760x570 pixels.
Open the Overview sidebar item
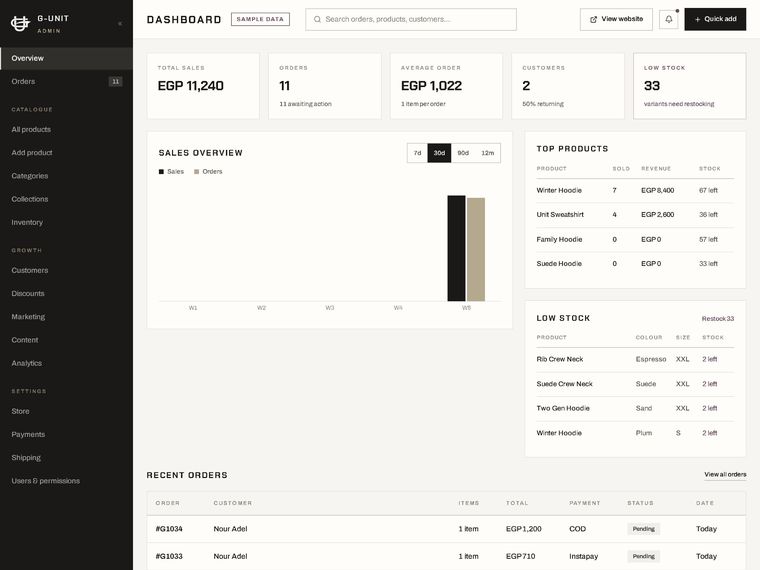tap(66, 58)
